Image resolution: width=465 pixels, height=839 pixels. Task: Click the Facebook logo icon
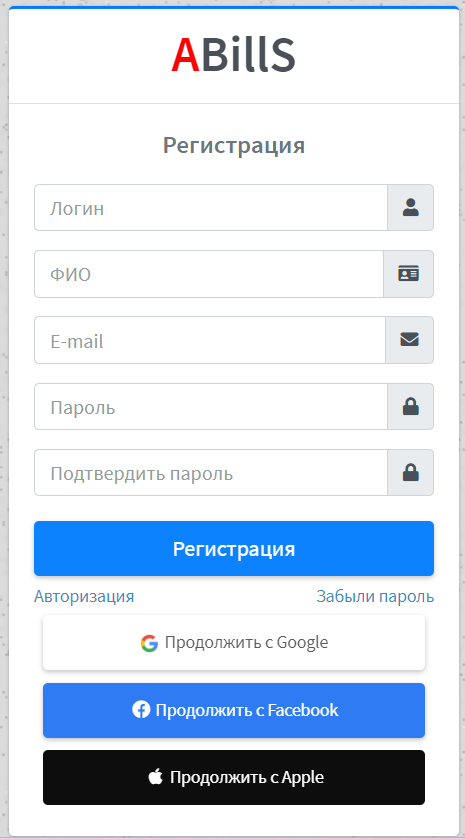pyautogui.click(x=141, y=710)
